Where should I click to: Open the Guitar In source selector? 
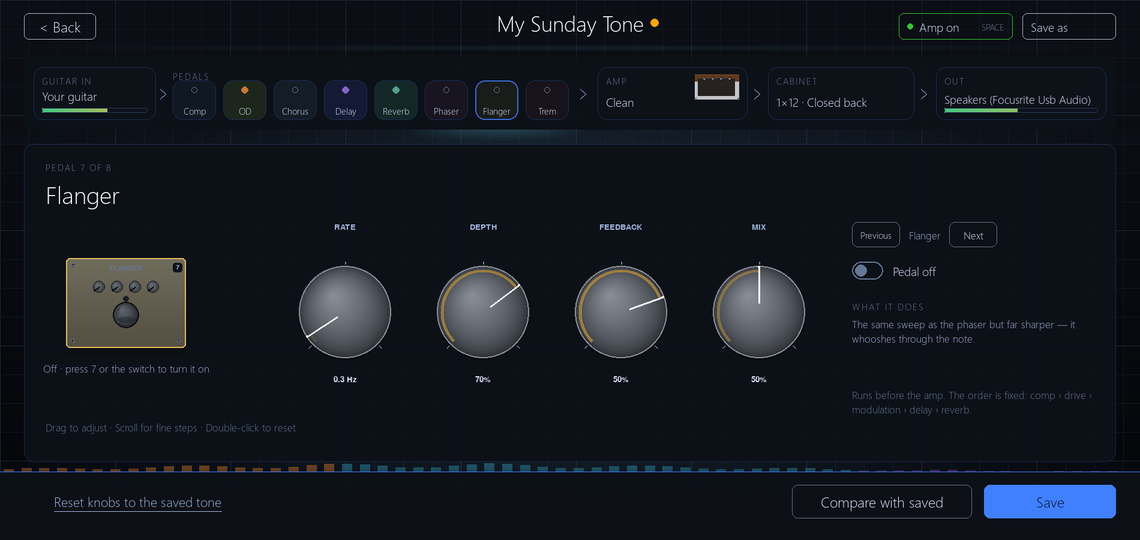click(95, 94)
